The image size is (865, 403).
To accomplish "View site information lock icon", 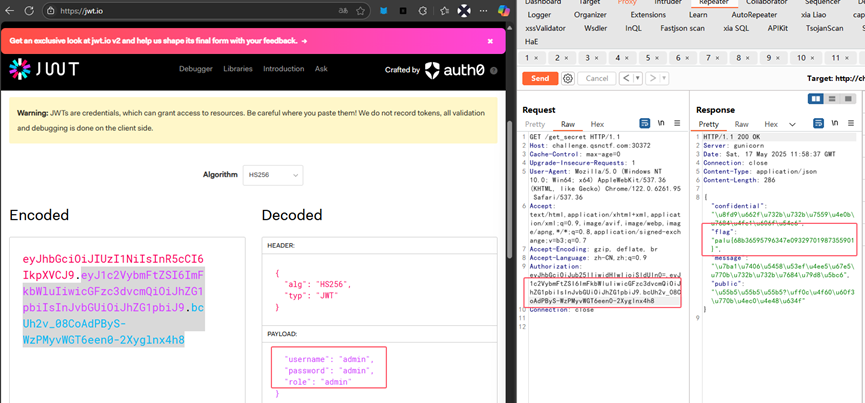I will click(51, 10).
